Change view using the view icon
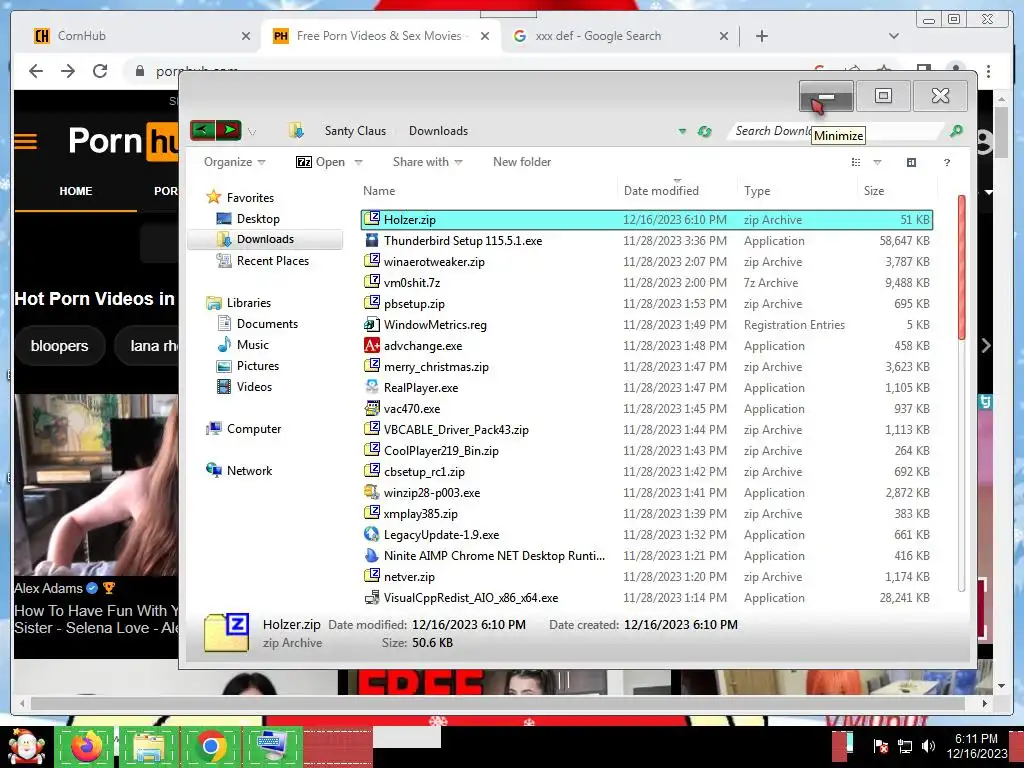 [856, 163]
